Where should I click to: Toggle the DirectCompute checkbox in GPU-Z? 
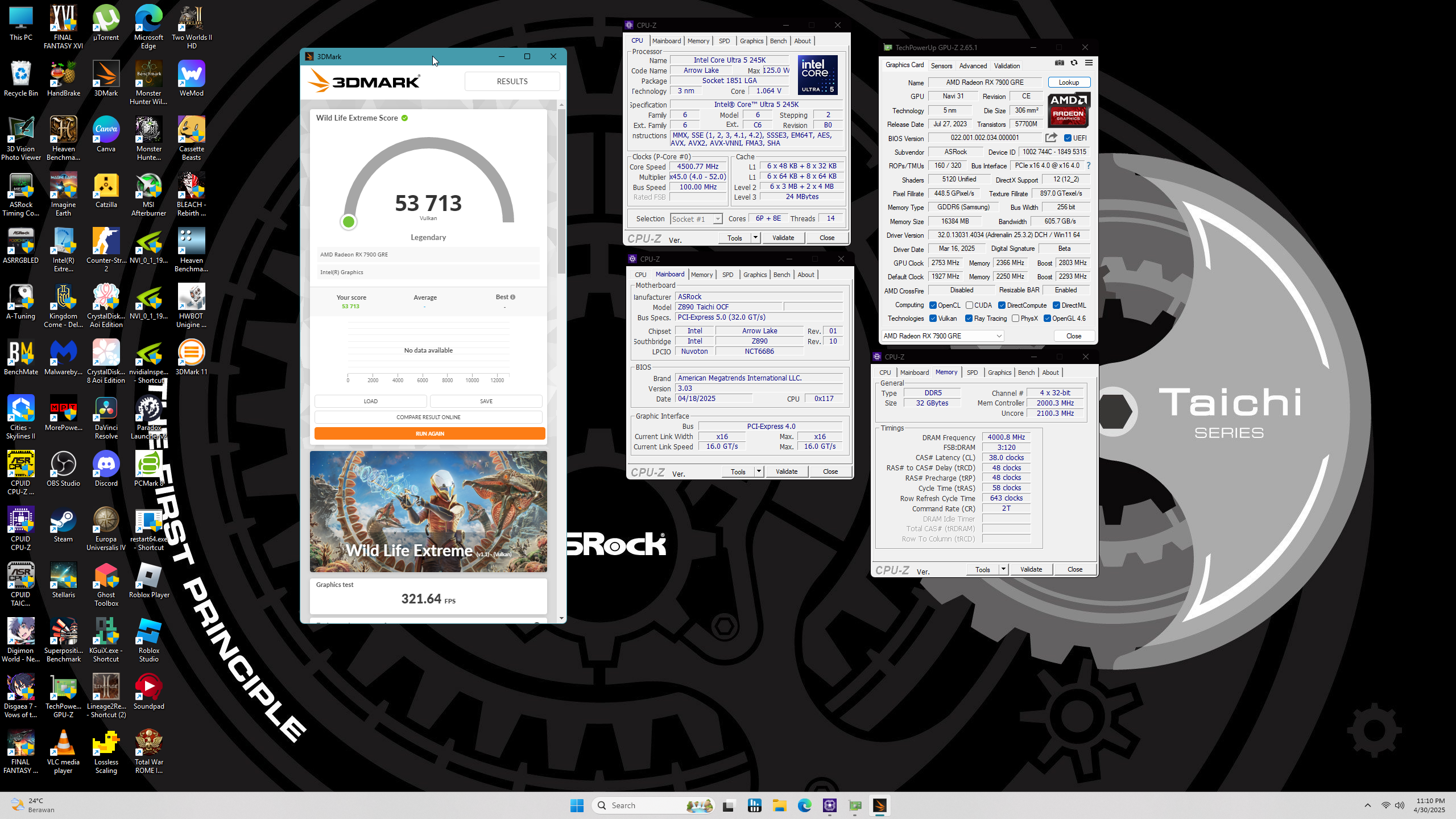tap(1002, 305)
